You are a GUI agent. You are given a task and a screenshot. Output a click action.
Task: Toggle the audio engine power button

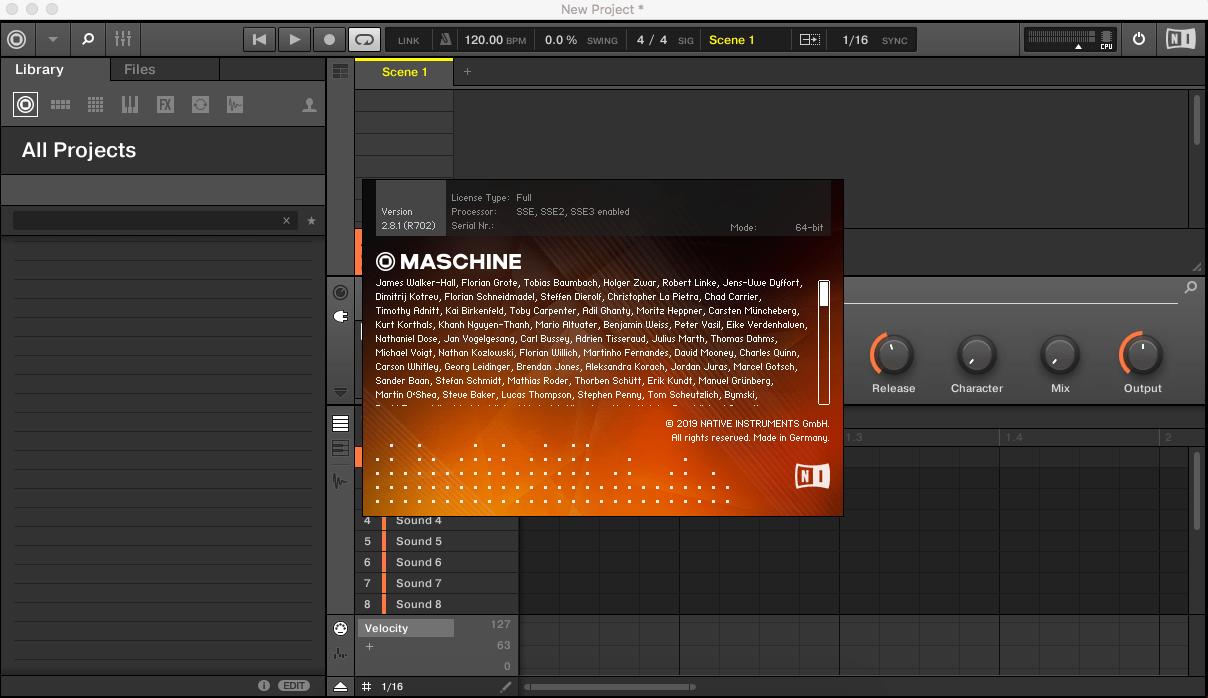coord(1138,40)
